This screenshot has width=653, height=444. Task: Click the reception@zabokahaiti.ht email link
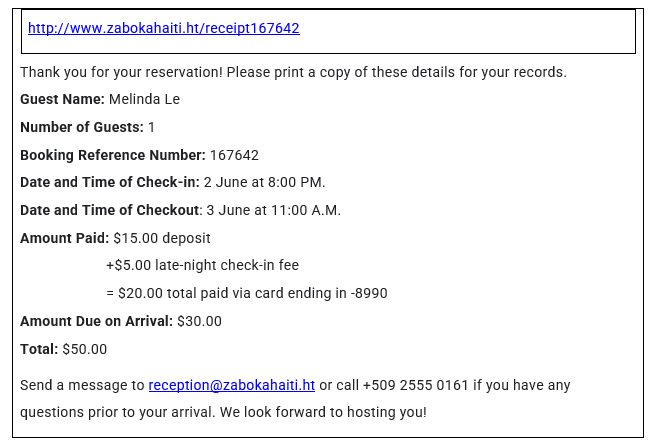click(x=231, y=385)
